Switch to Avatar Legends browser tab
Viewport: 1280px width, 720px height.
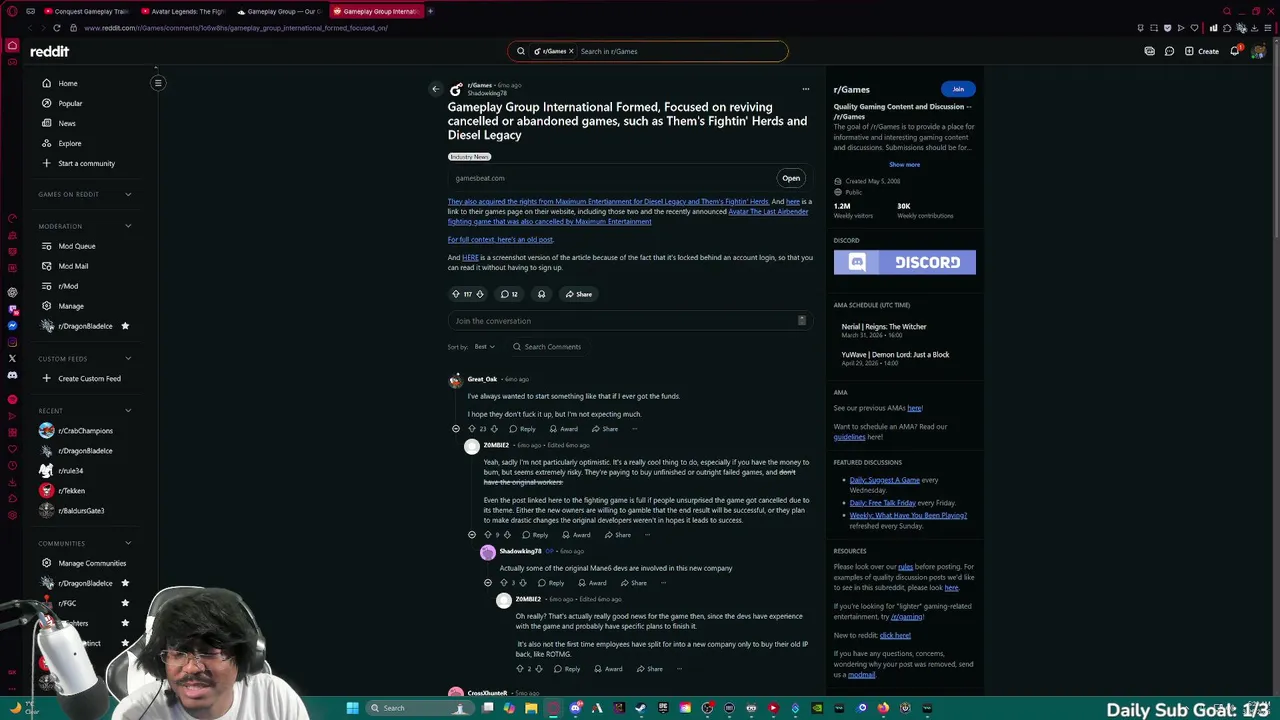pyautogui.click(x=182, y=11)
